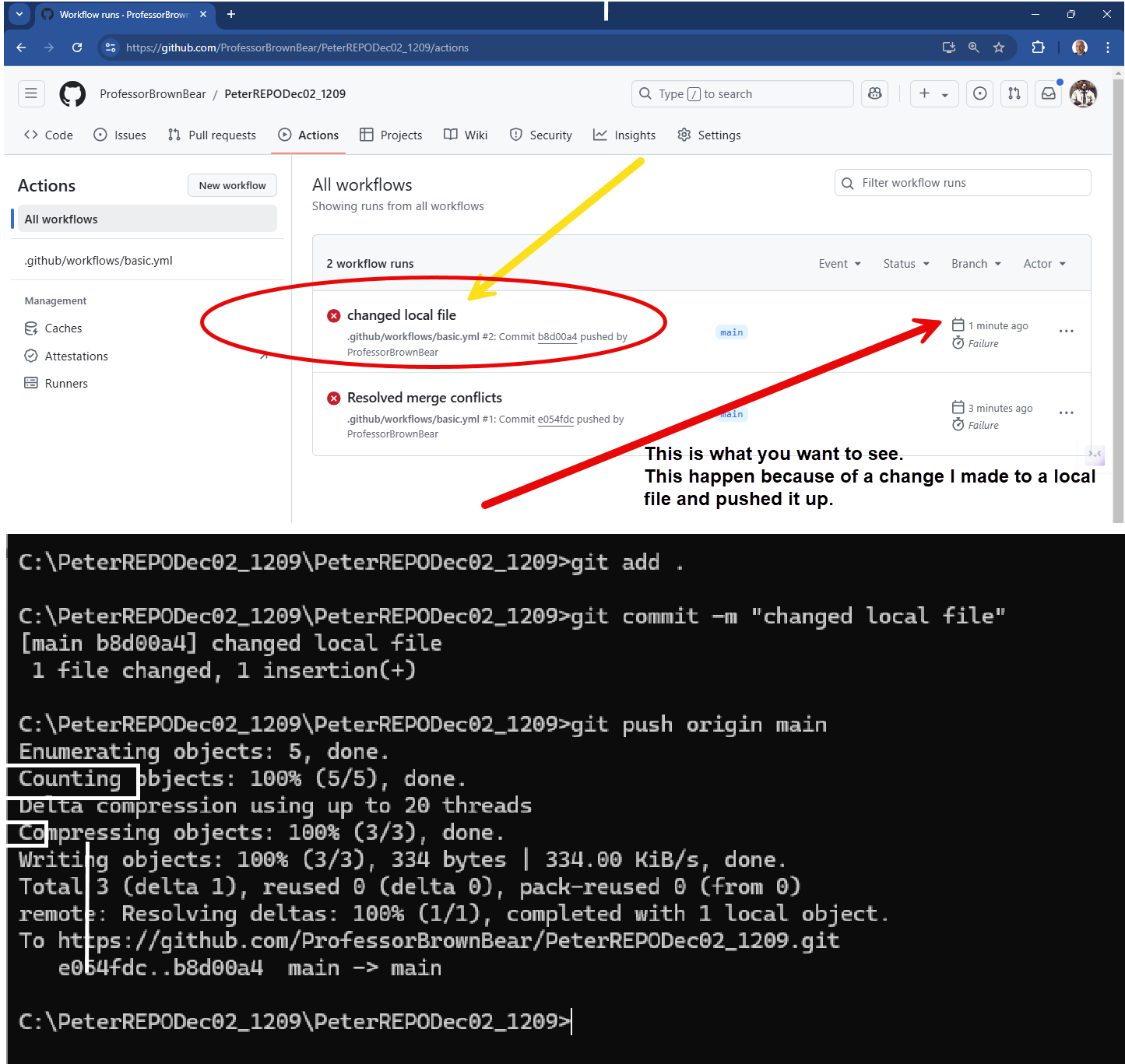
Task: Click the plus create-new icon
Action: coord(924,93)
